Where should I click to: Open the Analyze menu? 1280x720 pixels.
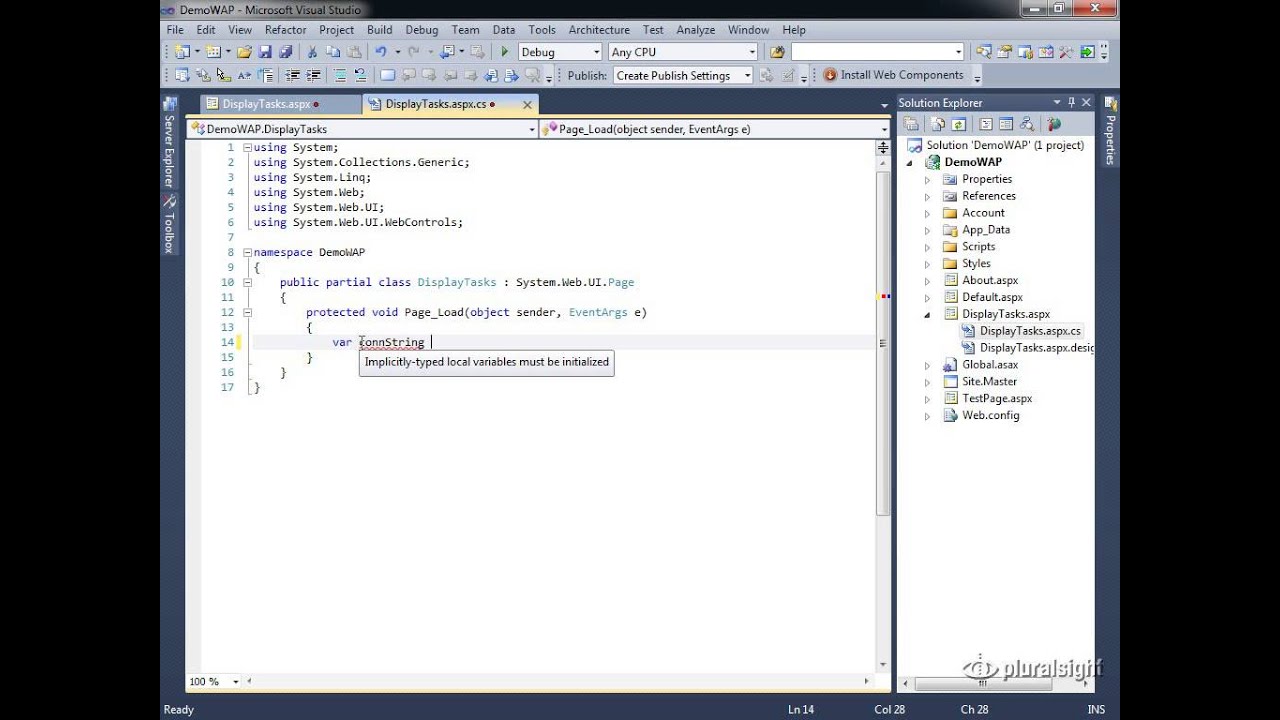click(x=696, y=30)
